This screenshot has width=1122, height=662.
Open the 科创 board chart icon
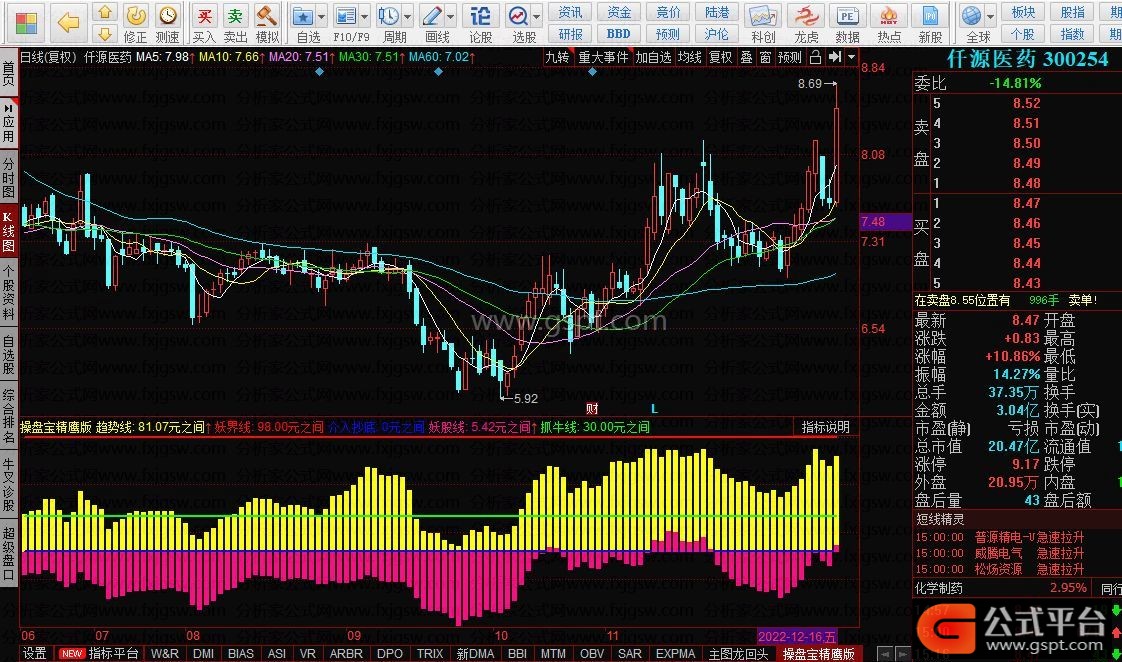(763, 23)
